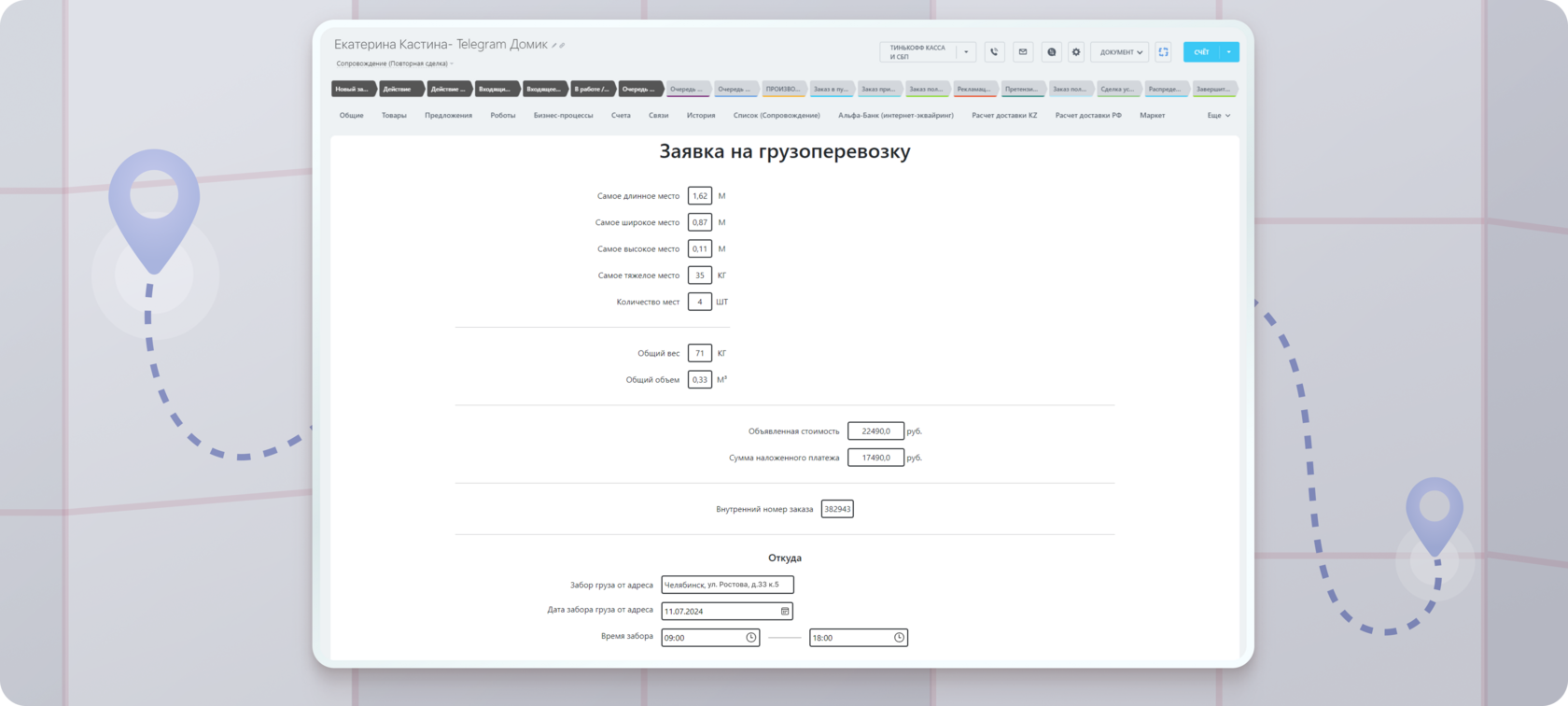Select the Распреде... stage
Image resolution: width=1568 pixels, height=706 pixels.
(x=1167, y=89)
